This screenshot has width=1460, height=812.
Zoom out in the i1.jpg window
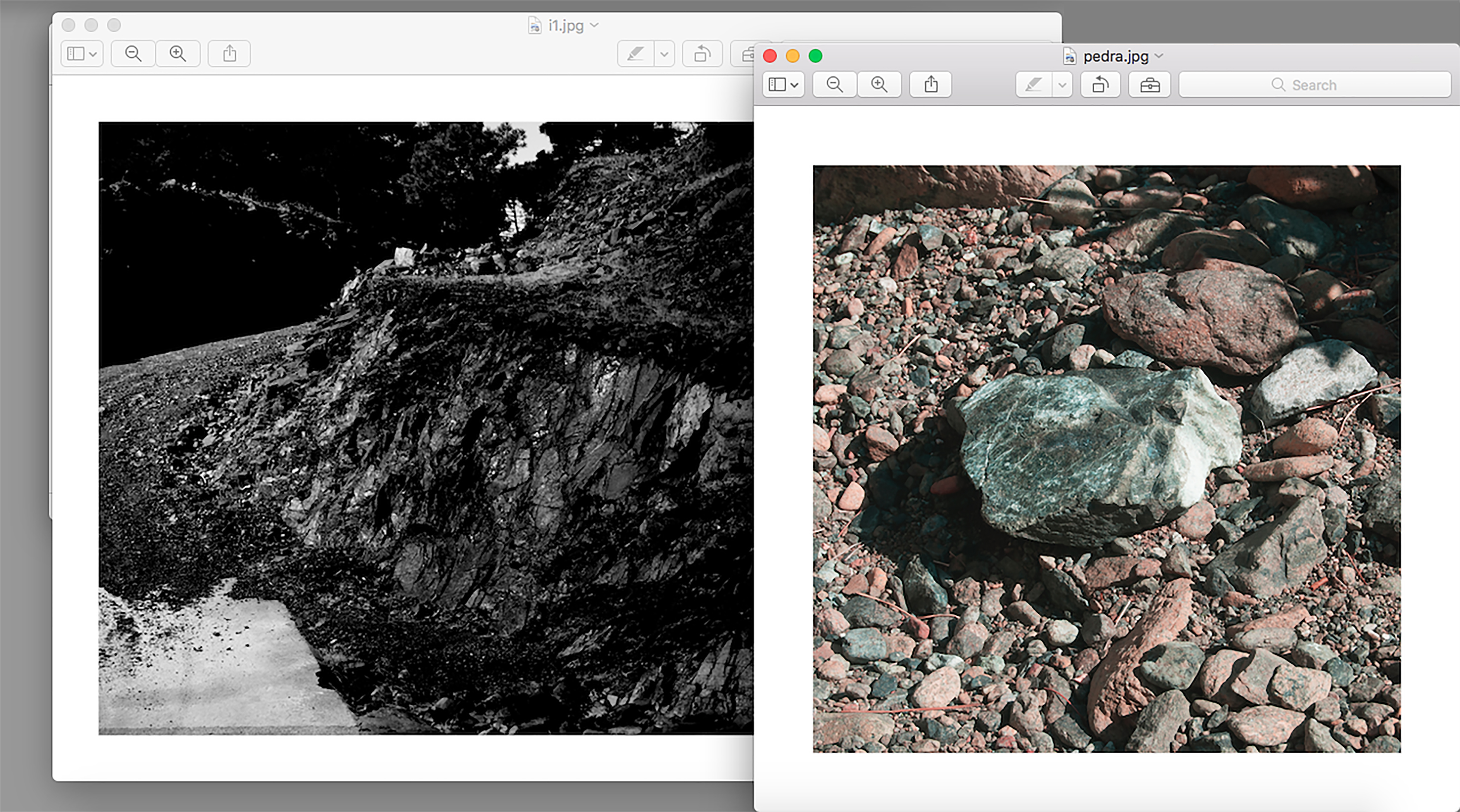133,54
